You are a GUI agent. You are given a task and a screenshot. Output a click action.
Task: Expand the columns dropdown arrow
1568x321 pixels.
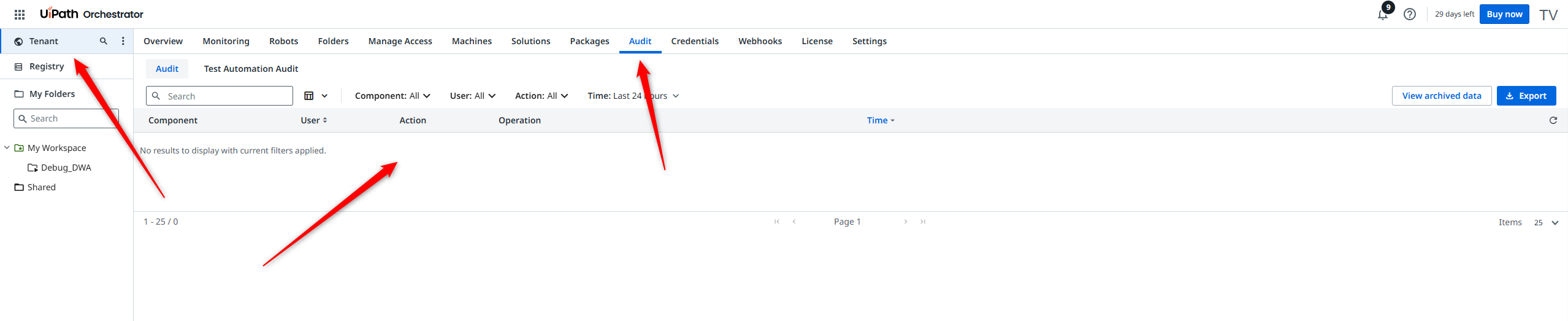[x=324, y=96]
